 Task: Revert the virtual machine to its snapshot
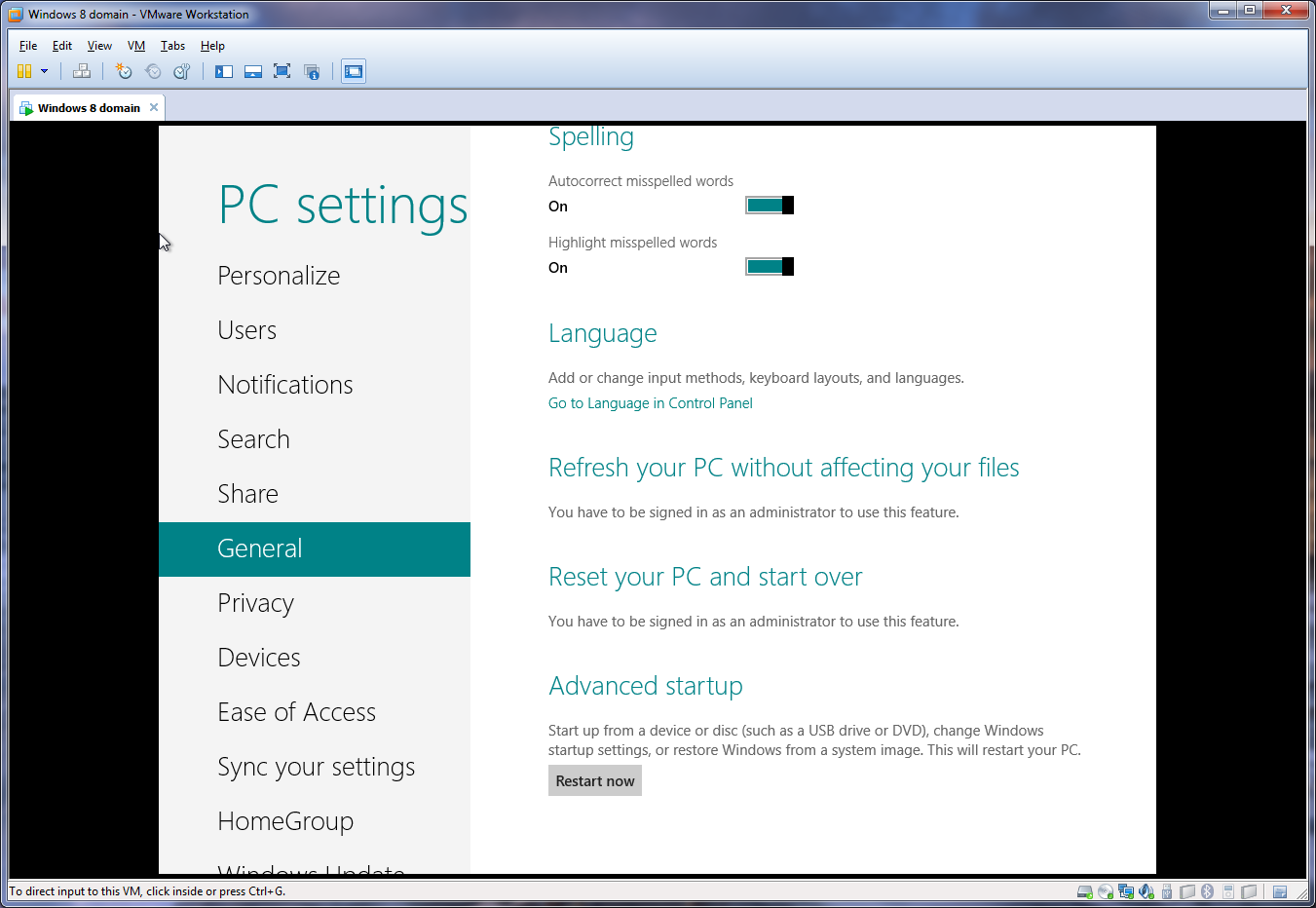[x=153, y=71]
